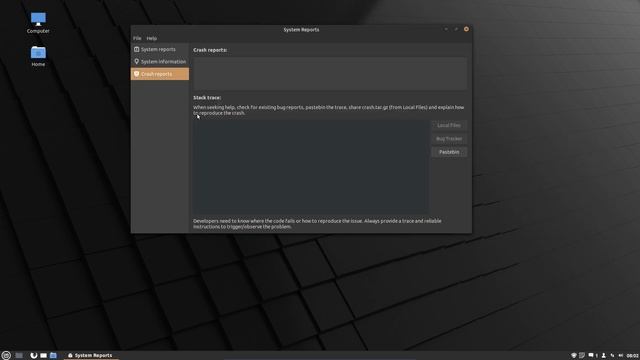The image size is (640, 360).
Task: Open the Mint start menu
Action: (x=6, y=356)
